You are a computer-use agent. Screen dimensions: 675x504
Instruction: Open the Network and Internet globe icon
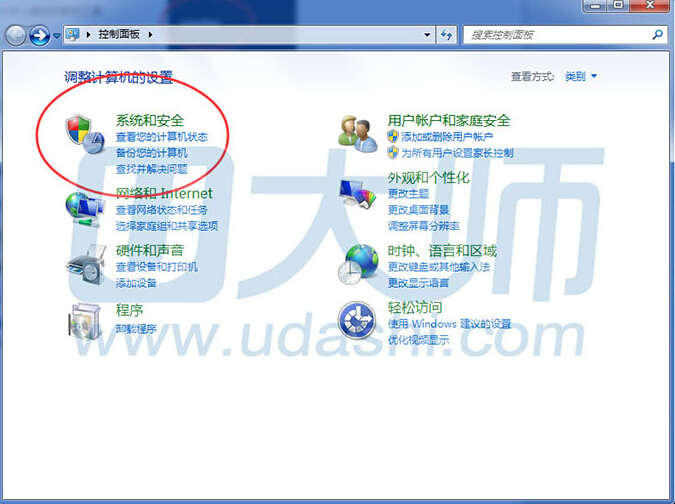pos(84,207)
